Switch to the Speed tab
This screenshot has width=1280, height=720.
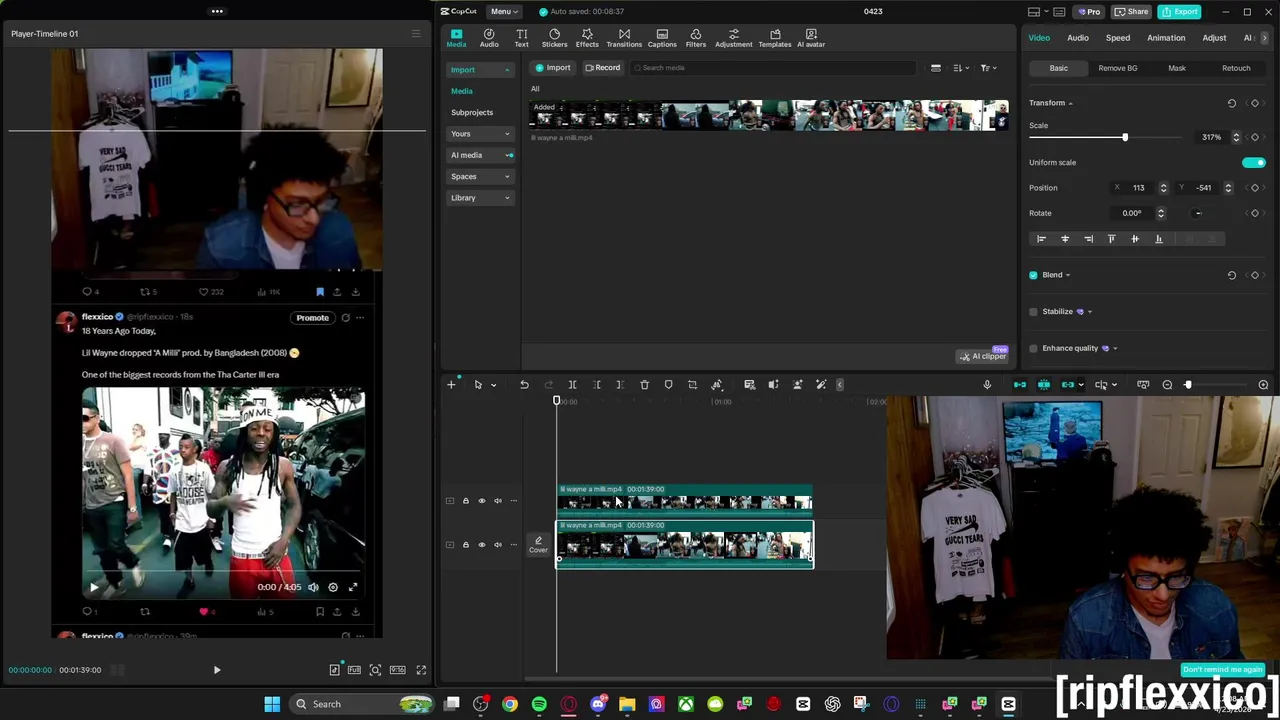[x=1118, y=38]
